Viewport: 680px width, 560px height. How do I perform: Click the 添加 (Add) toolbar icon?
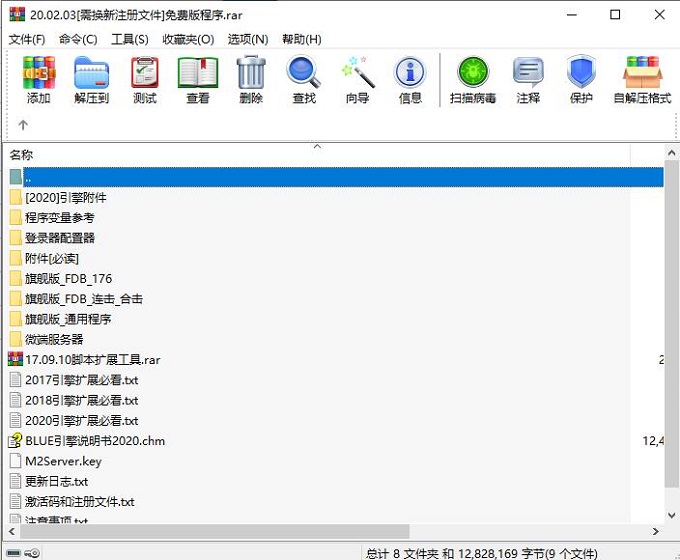coord(39,72)
